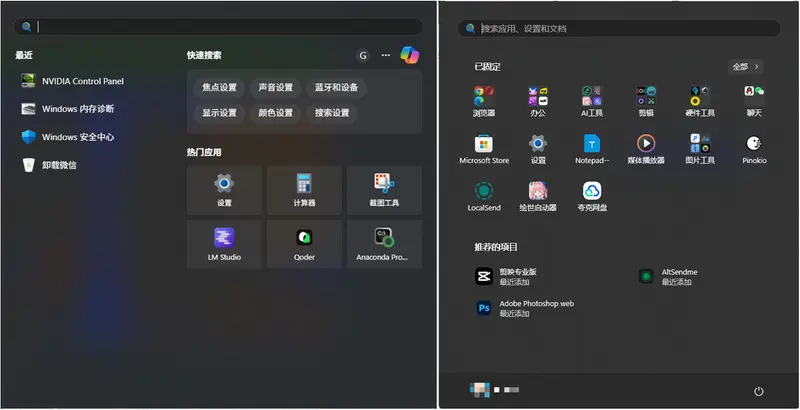800x410 pixels.
Task: Launch Notepad-- pinned app
Action: (x=592, y=149)
